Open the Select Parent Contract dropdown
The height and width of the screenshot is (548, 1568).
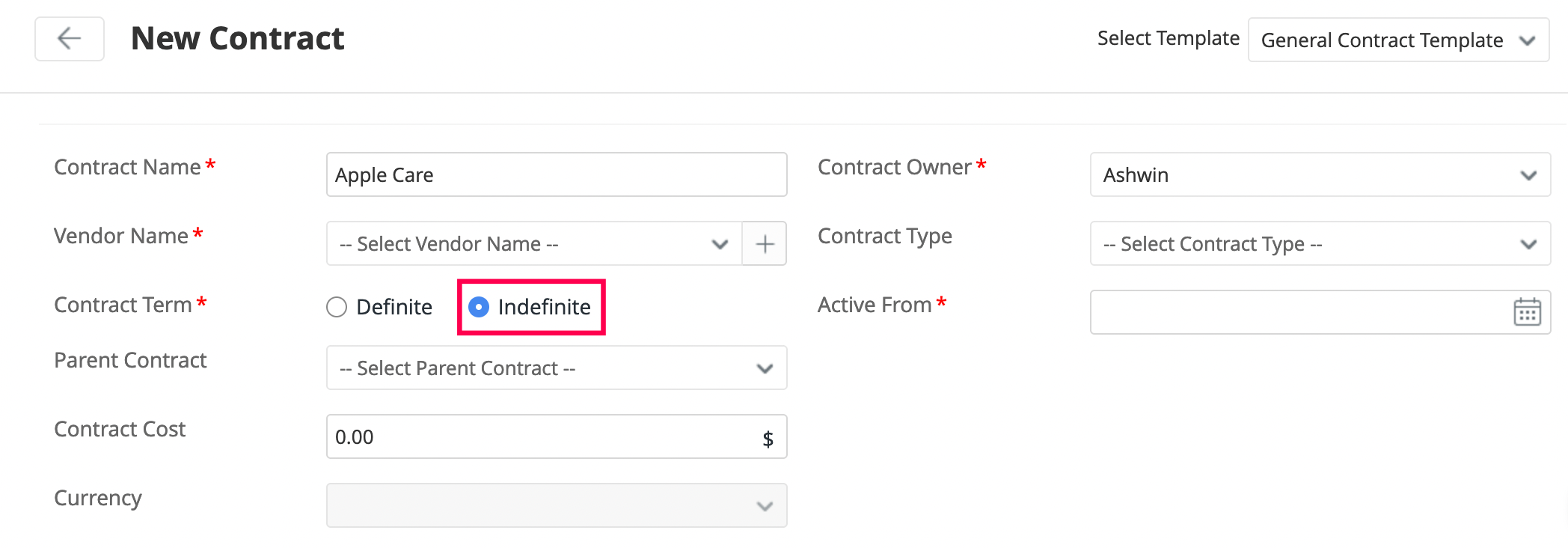(556, 368)
